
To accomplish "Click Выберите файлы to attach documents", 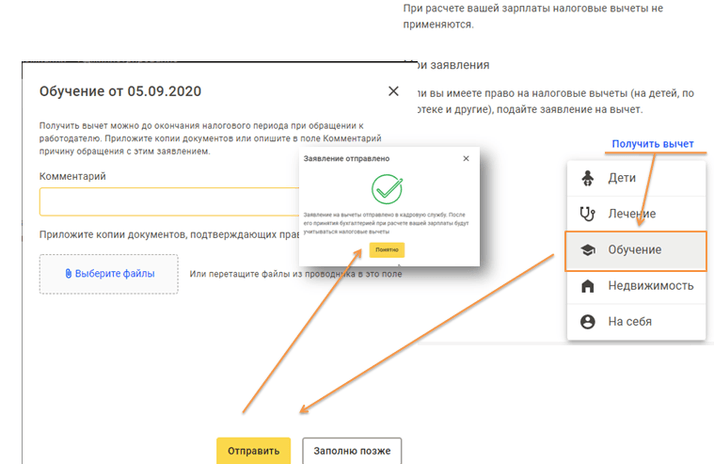I will click(x=109, y=274).
